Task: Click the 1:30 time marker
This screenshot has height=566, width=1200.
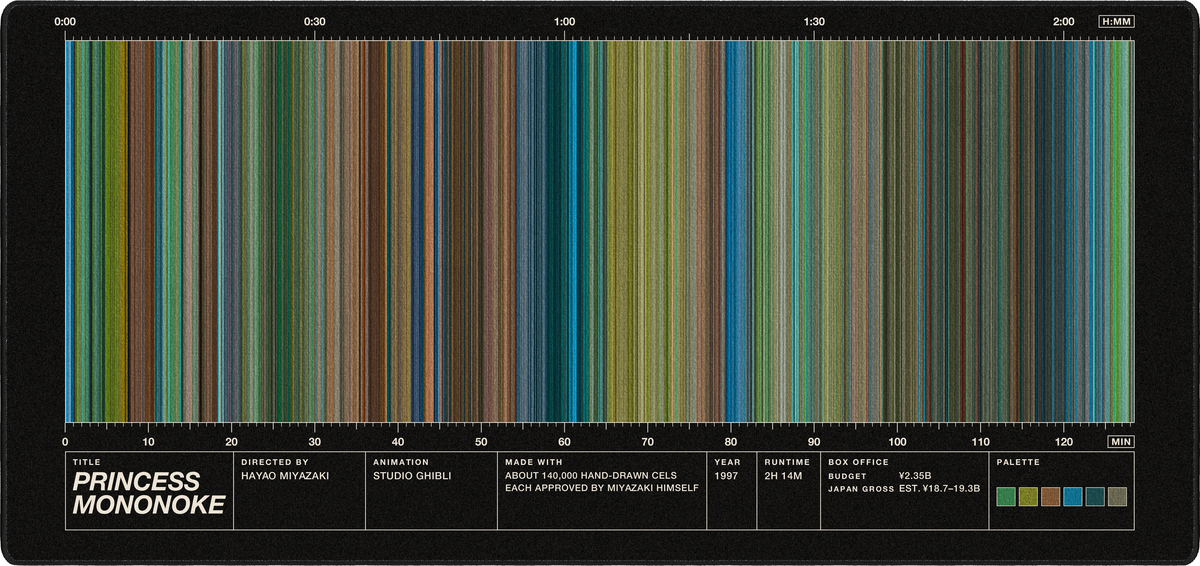Action: [814, 21]
